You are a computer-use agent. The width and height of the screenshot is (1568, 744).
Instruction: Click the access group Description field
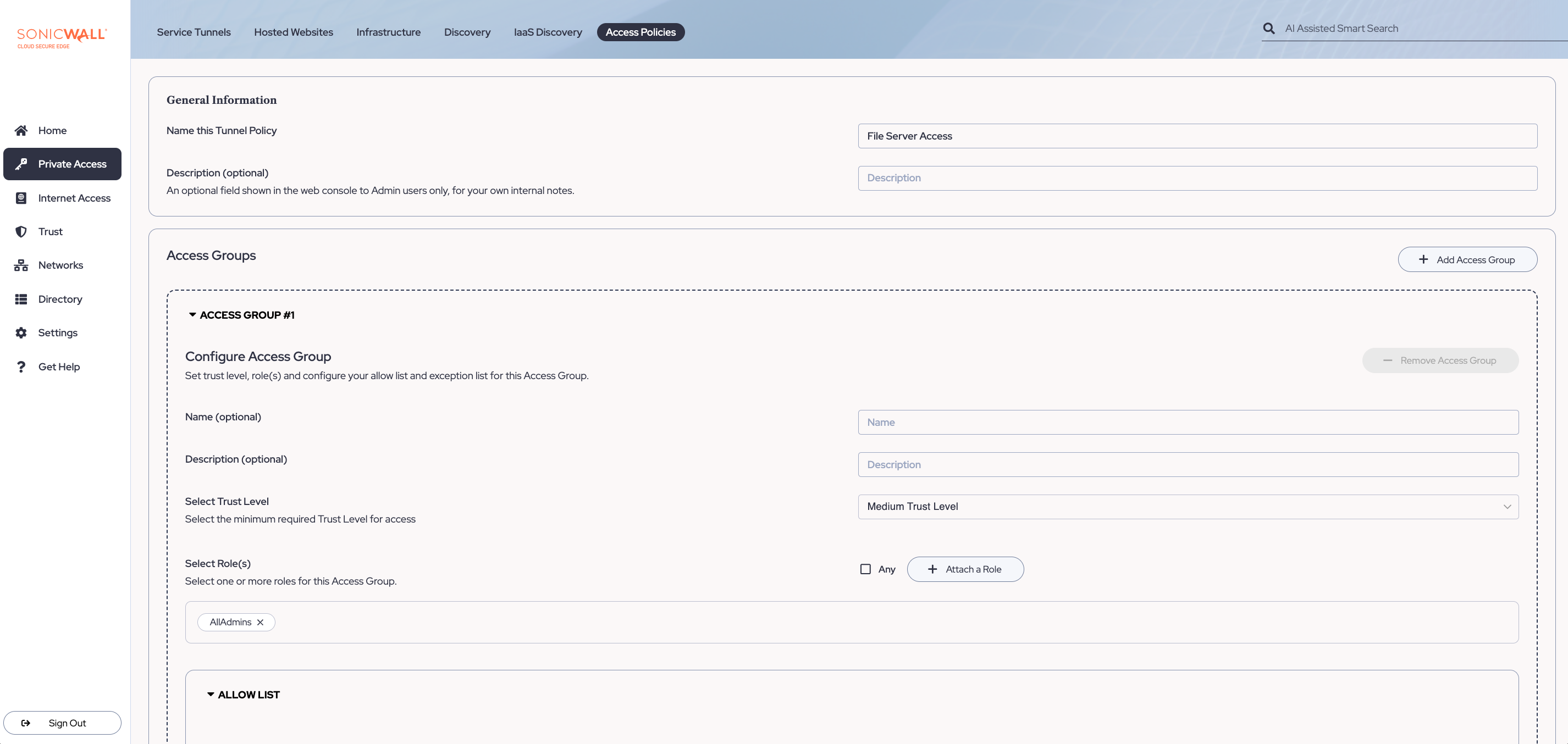tap(1188, 464)
